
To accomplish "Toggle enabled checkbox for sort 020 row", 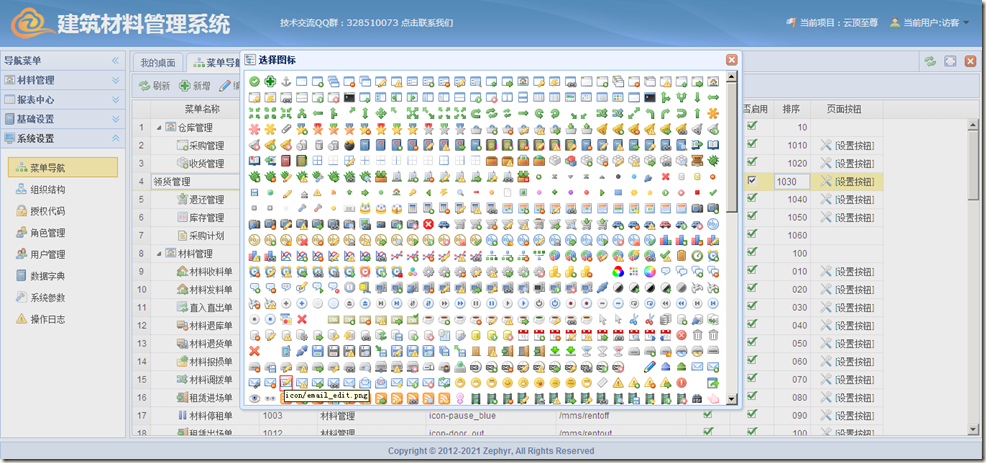I will point(751,289).
